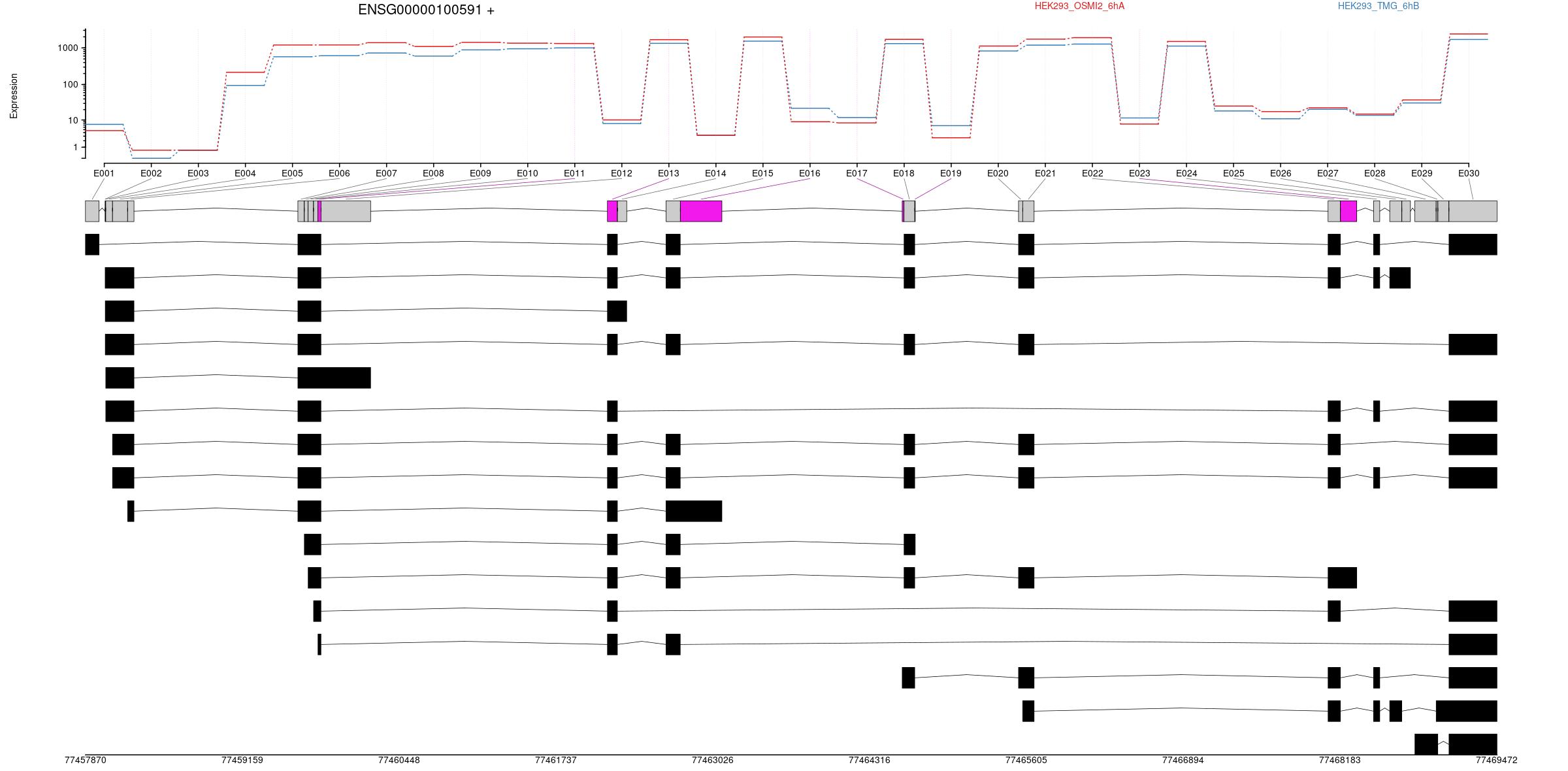This screenshot has height=771, width=1568.
Task: Click exon label E009
Action: coord(480,173)
